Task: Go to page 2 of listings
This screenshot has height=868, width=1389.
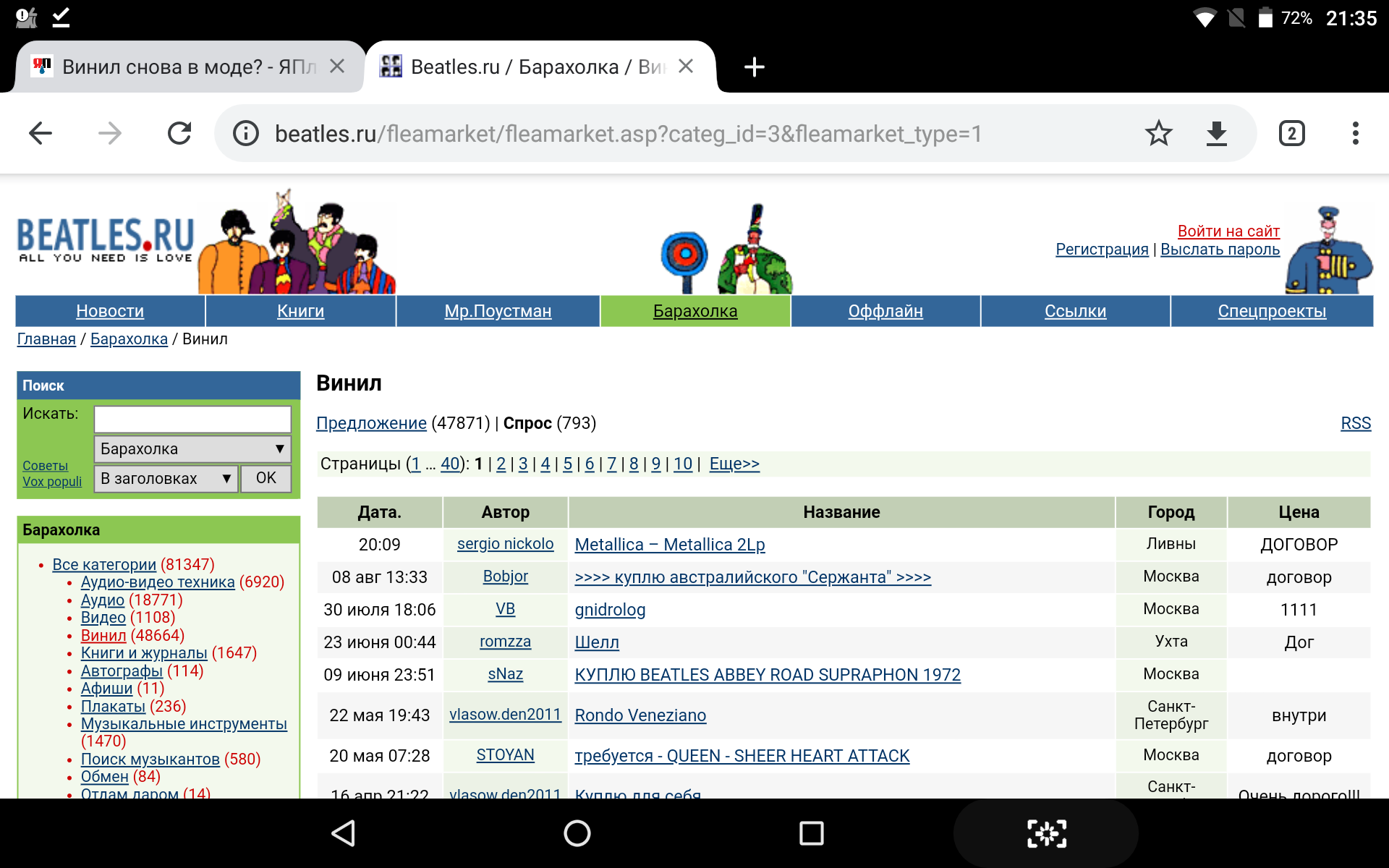Action: tap(501, 464)
